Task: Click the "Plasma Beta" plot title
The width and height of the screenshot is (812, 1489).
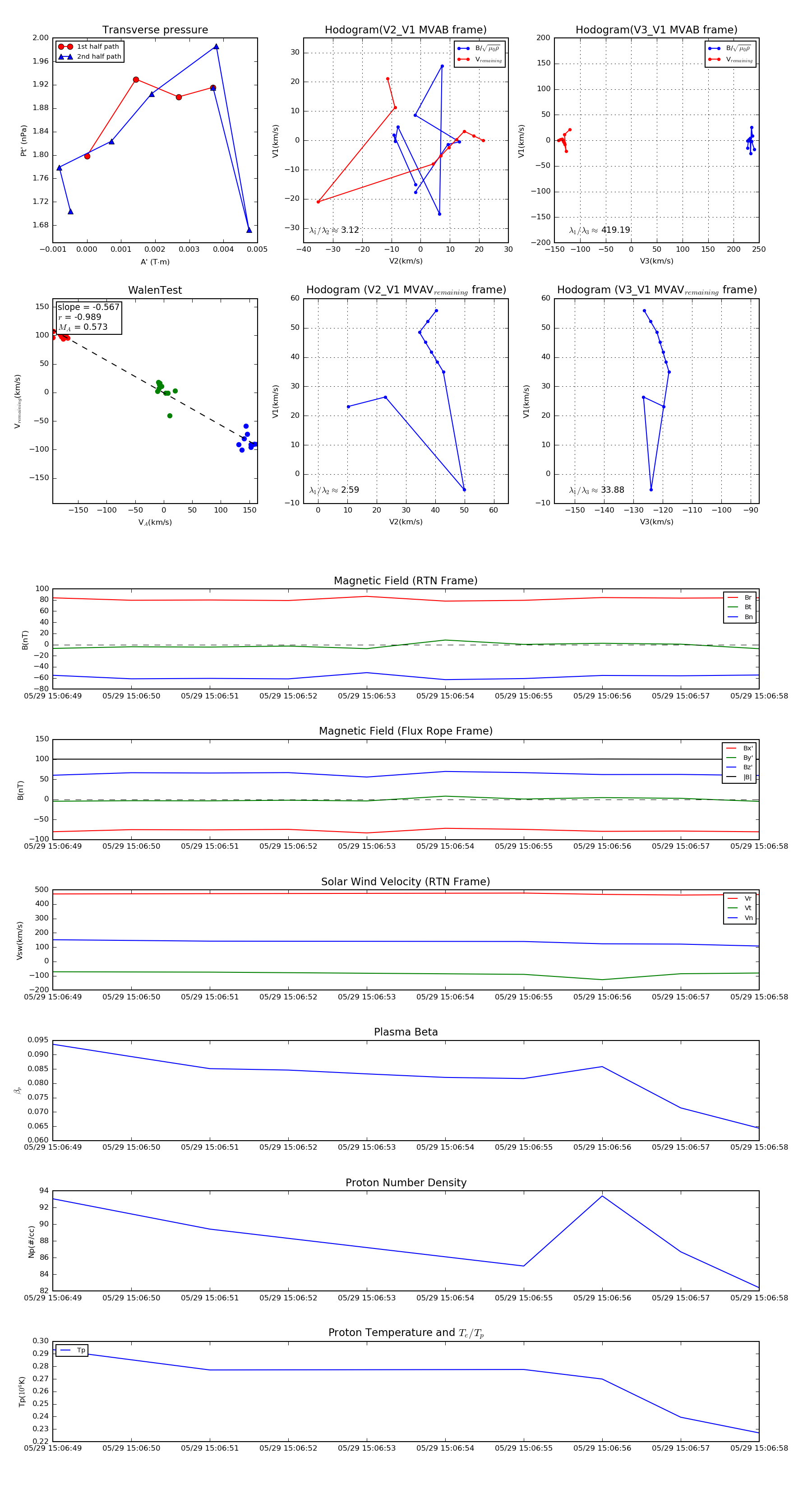Action: click(406, 1032)
